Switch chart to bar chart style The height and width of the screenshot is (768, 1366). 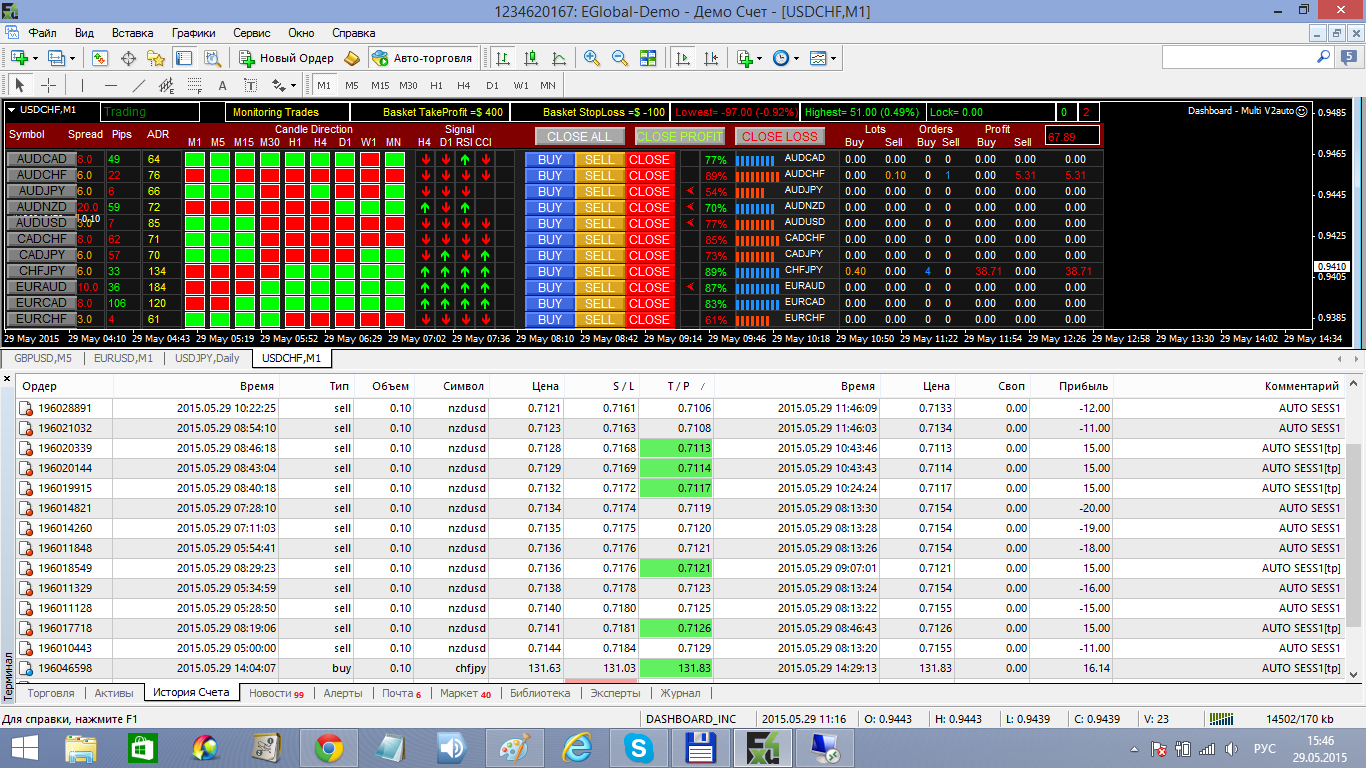(503, 58)
